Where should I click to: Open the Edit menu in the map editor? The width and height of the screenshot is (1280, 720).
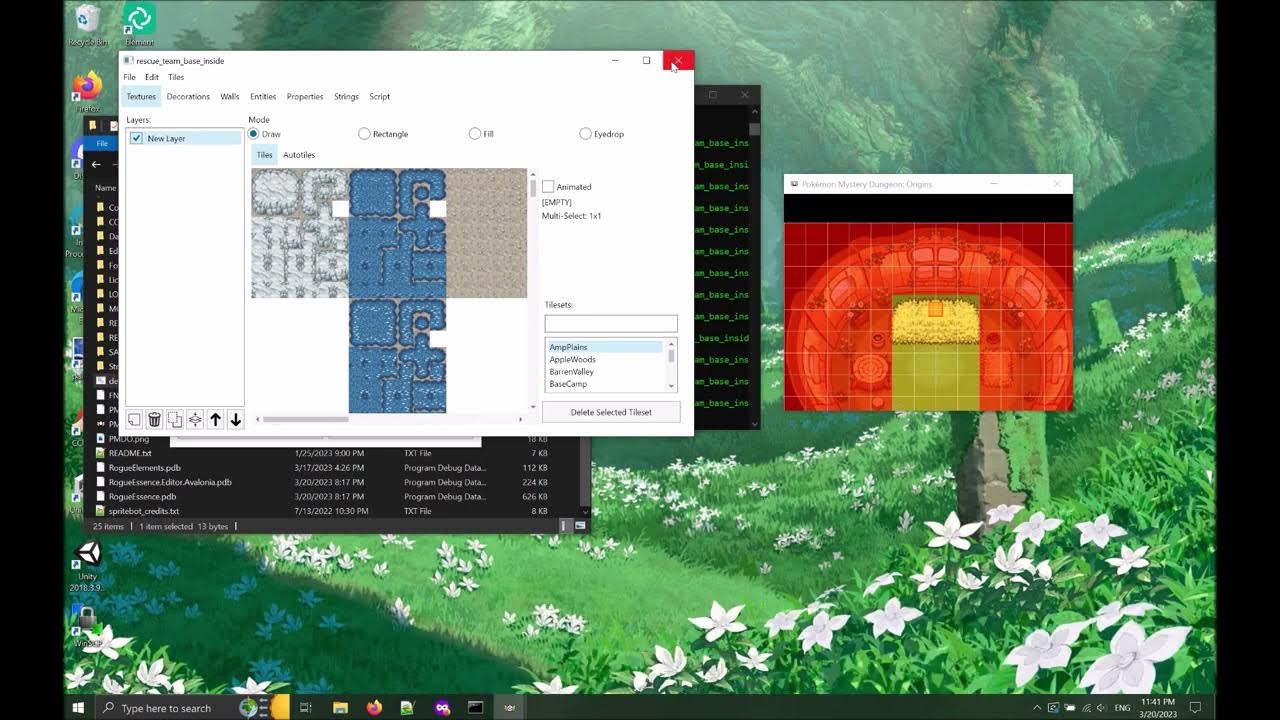pos(152,77)
